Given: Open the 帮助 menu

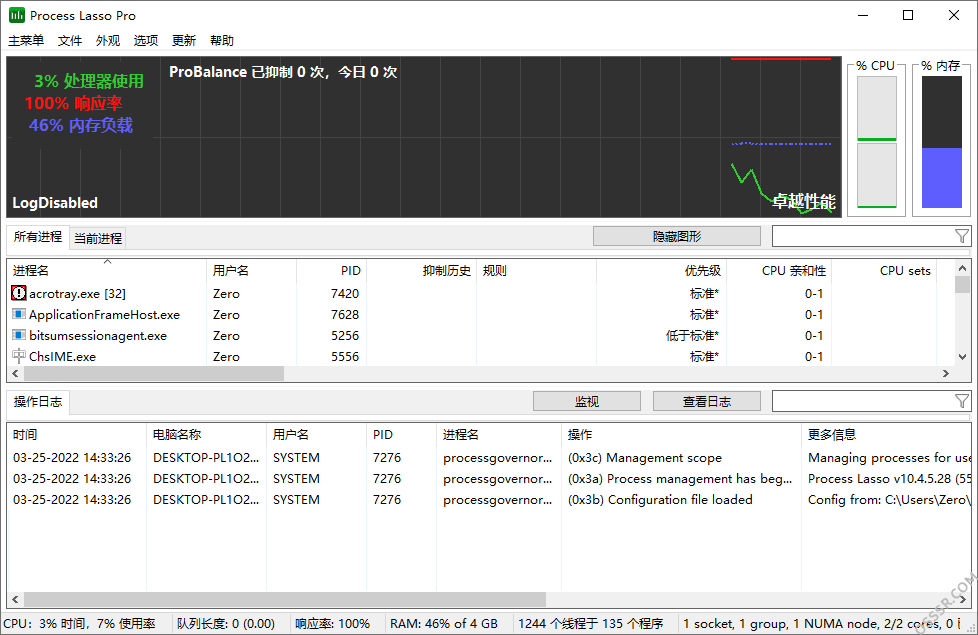Looking at the screenshot, I should coord(222,41).
